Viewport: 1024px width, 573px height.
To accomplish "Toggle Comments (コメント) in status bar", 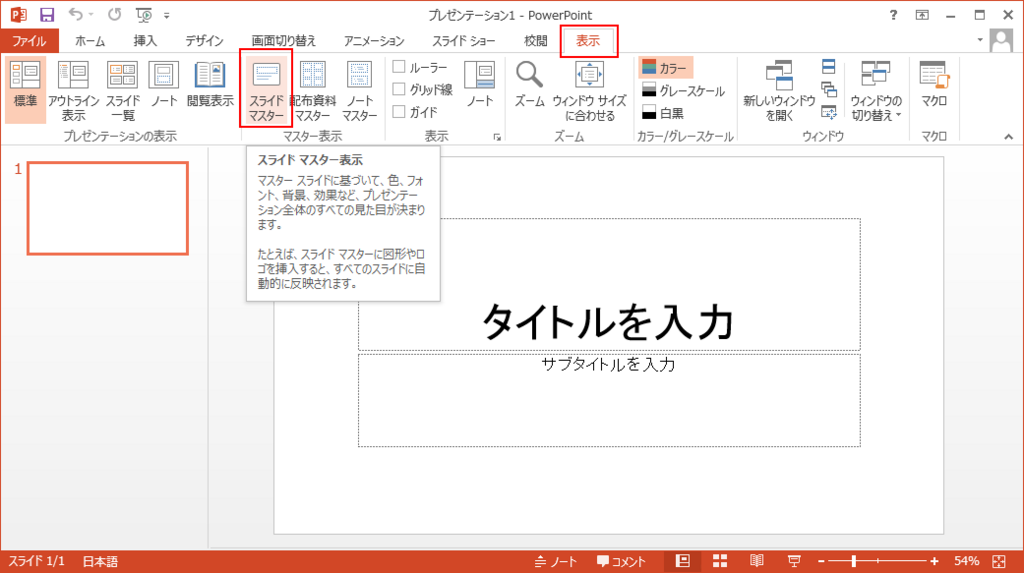I will pos(621,561).
